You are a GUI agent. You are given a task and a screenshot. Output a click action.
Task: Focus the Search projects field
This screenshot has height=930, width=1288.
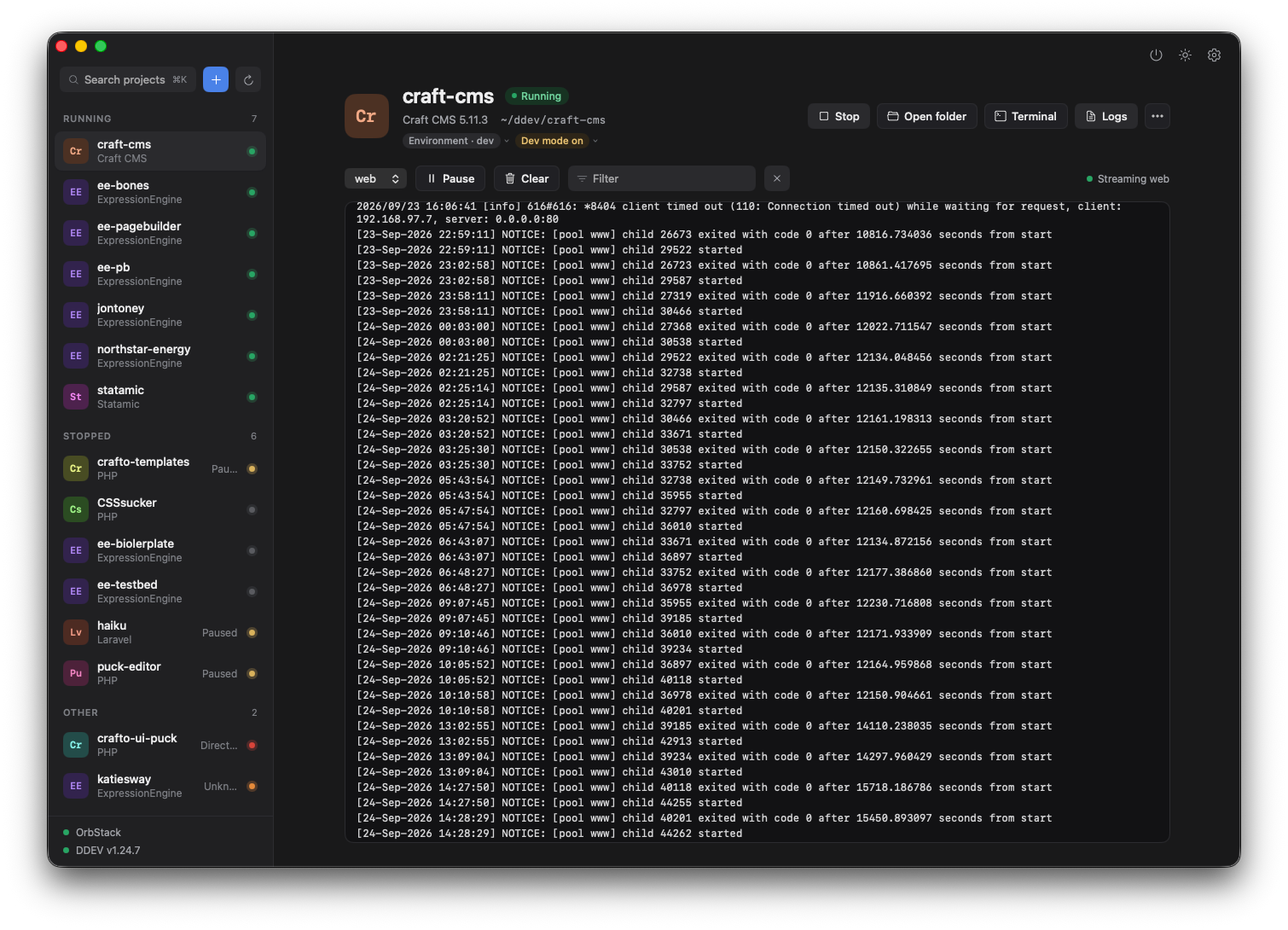[128, 79]
